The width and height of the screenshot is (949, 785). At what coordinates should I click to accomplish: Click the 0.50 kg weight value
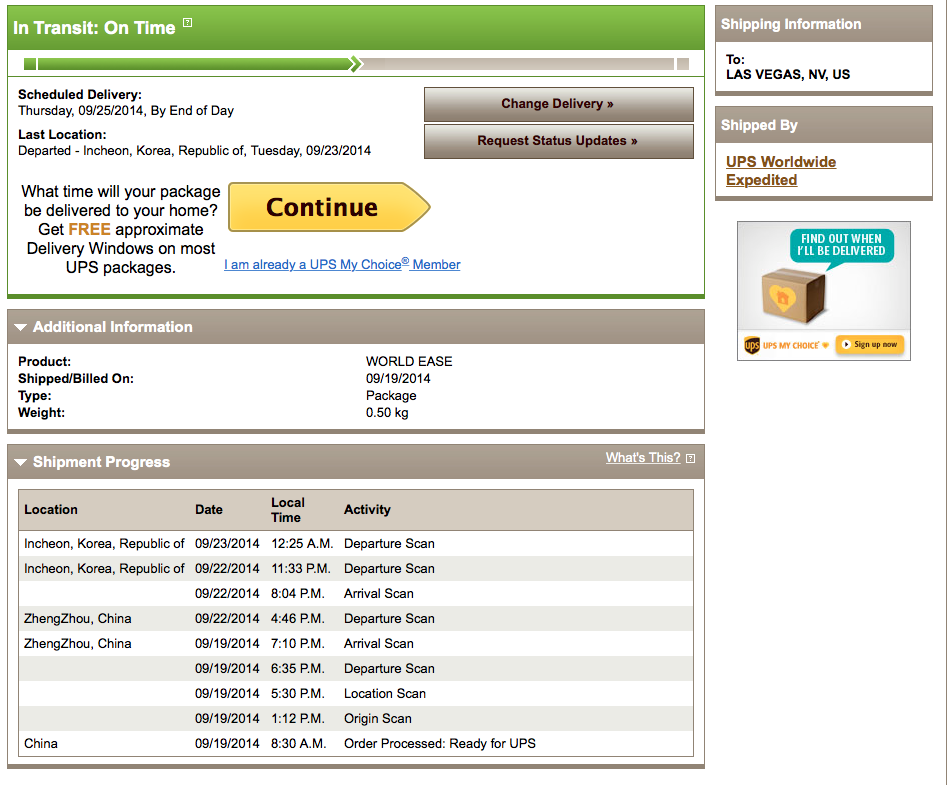tap(387, 413)
